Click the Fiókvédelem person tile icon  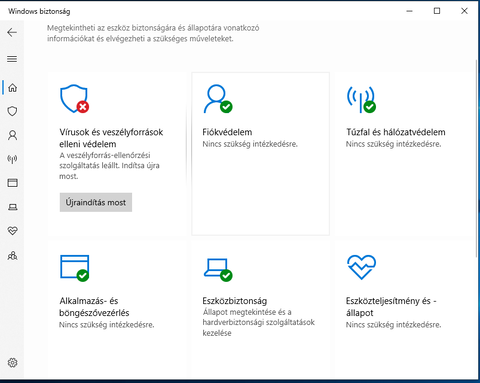coord(218,99)
